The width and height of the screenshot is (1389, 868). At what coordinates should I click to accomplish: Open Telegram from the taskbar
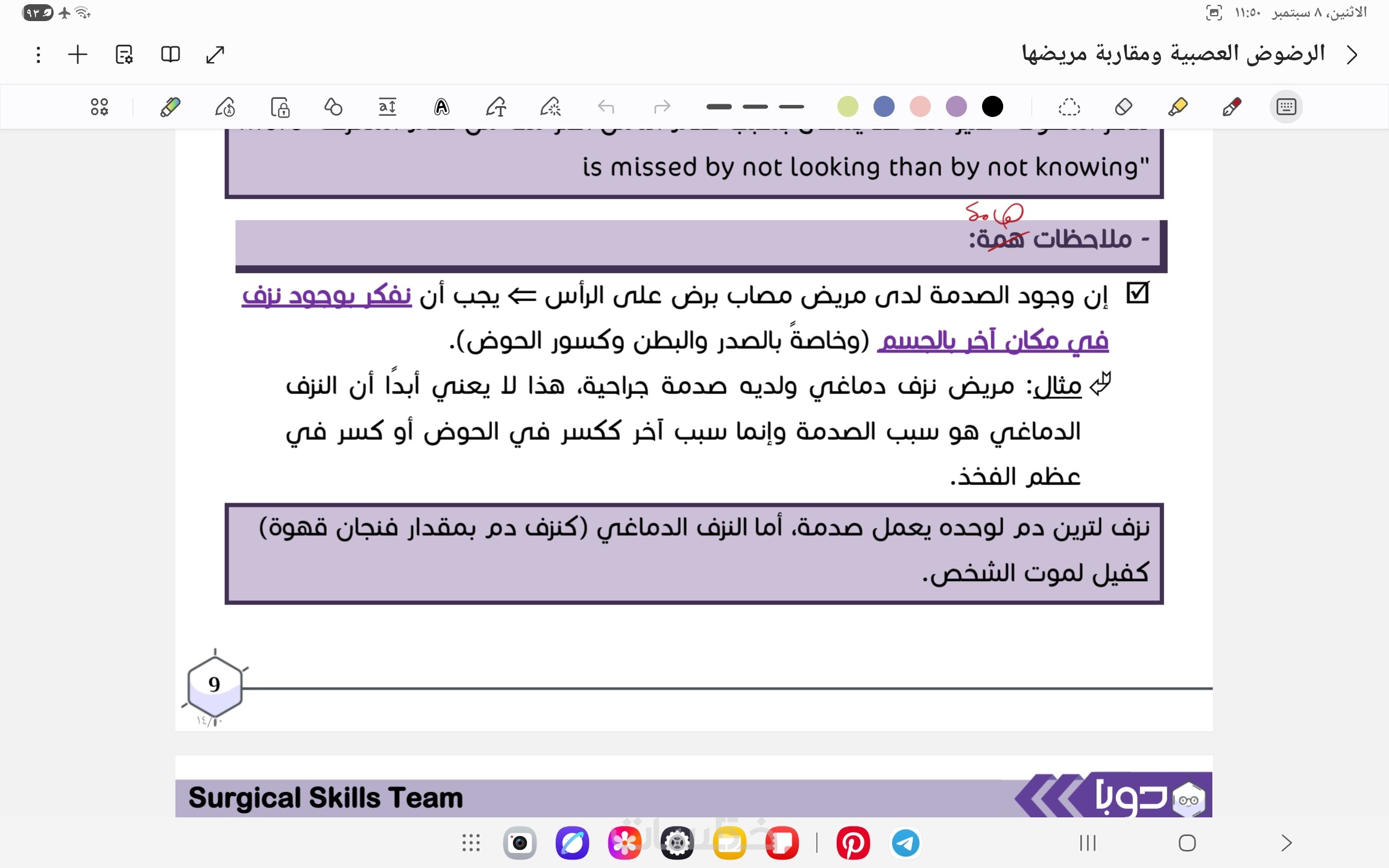tap(906, 843)
